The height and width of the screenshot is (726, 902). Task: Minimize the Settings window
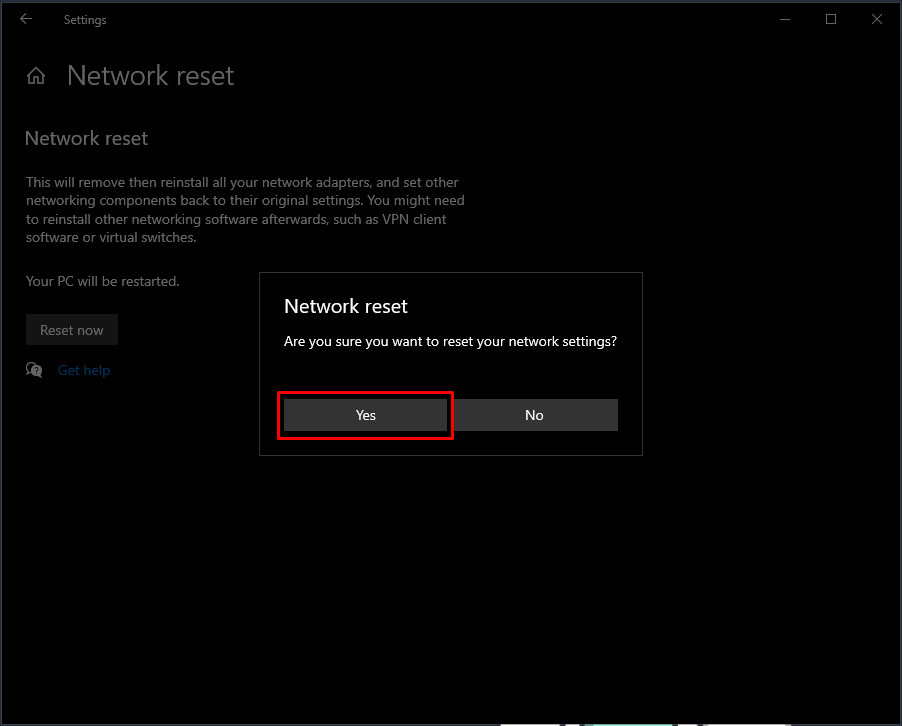pyautogui.click(x=784, y=19)
